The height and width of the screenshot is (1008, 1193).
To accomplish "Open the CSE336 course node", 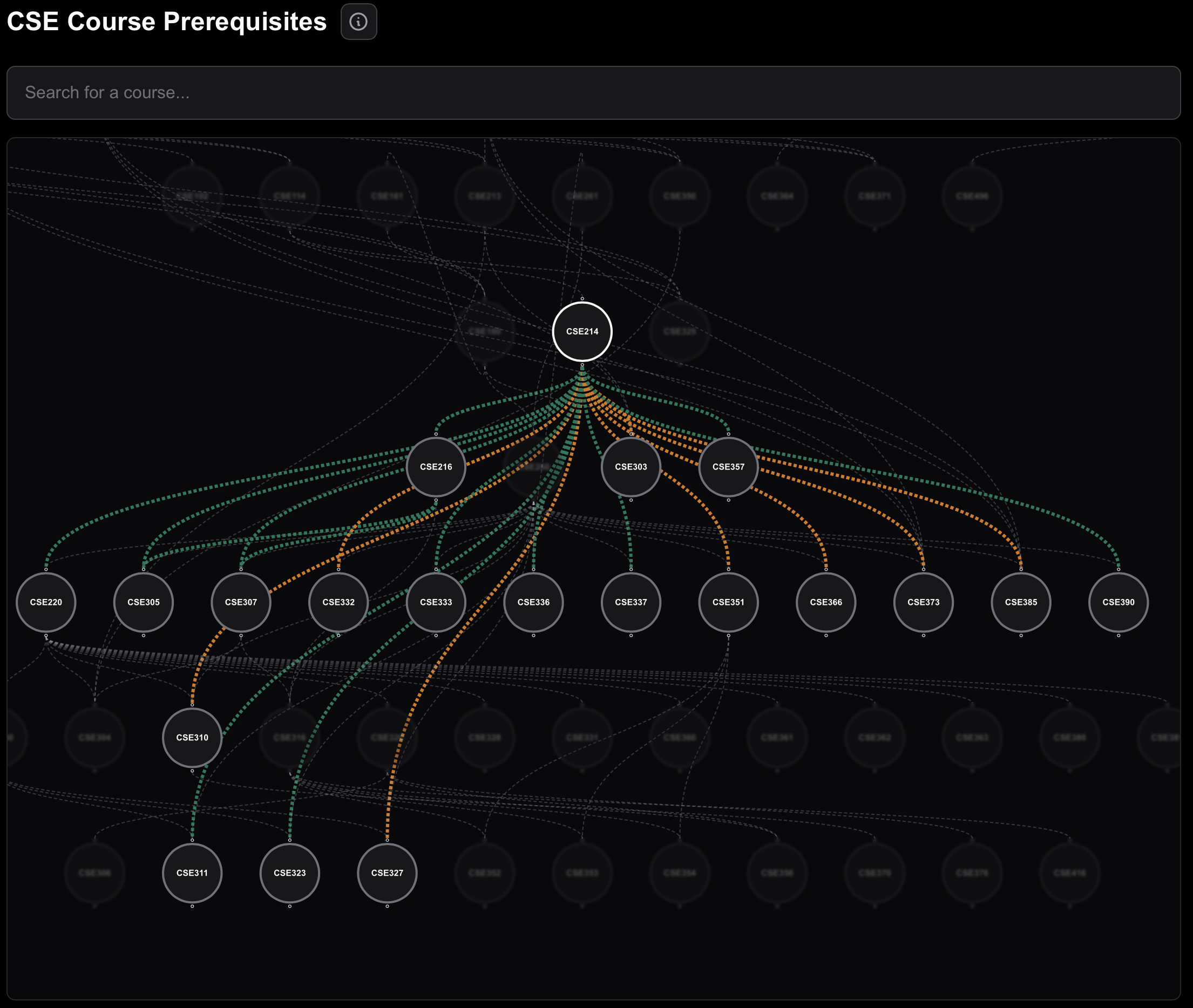I will [x=533, y=602].
